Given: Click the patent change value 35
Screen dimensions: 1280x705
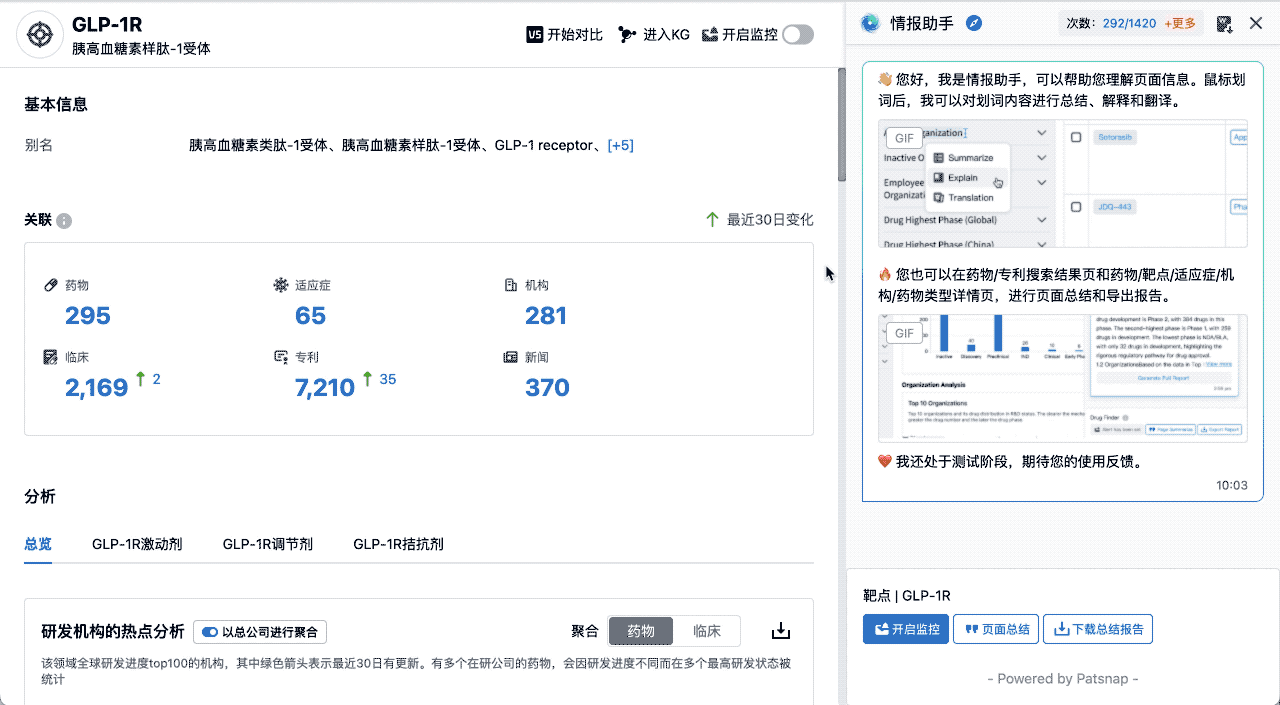Looking at the screenshot, I should click(x=388, y=379).
